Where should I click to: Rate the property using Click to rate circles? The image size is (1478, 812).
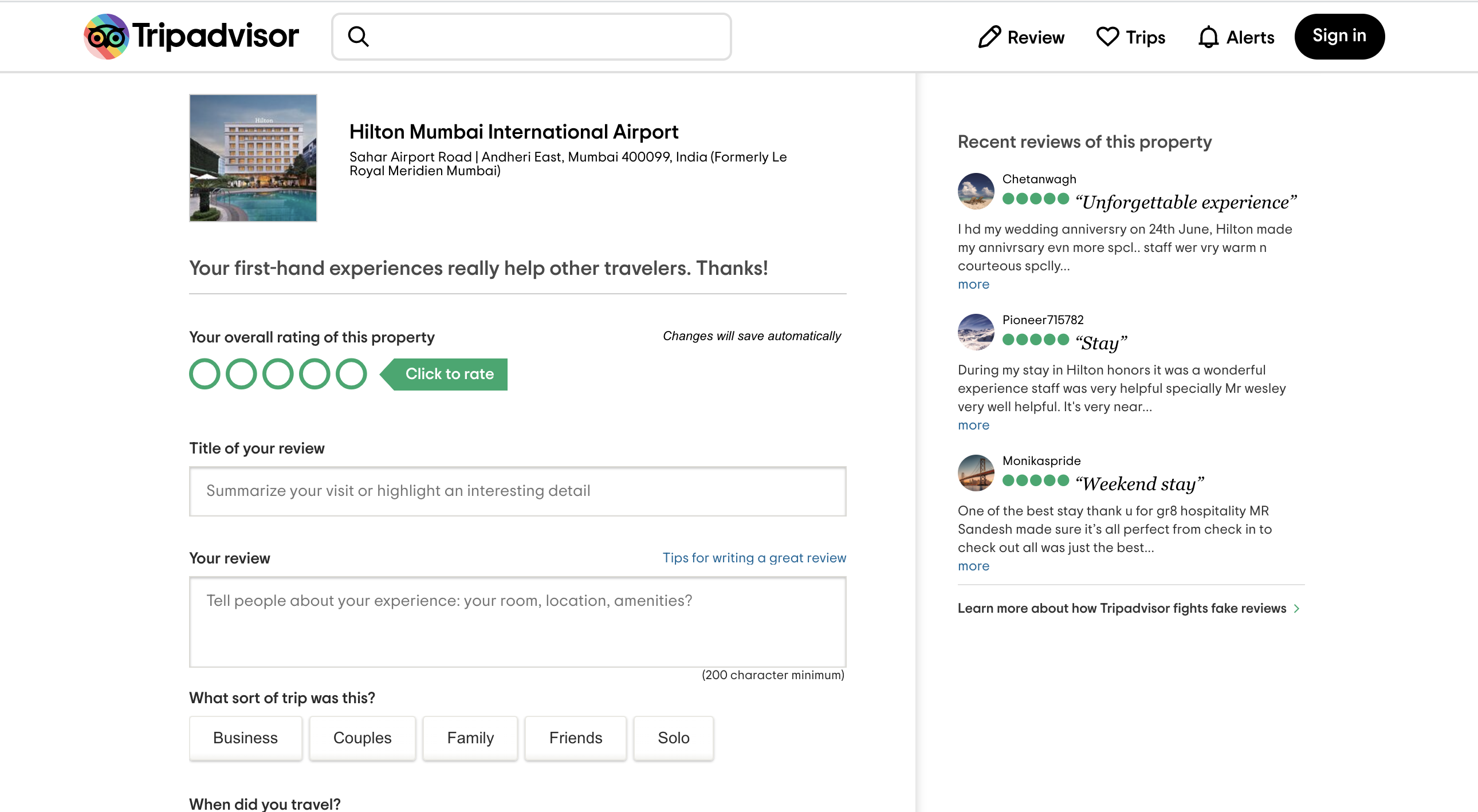point(278,373)
